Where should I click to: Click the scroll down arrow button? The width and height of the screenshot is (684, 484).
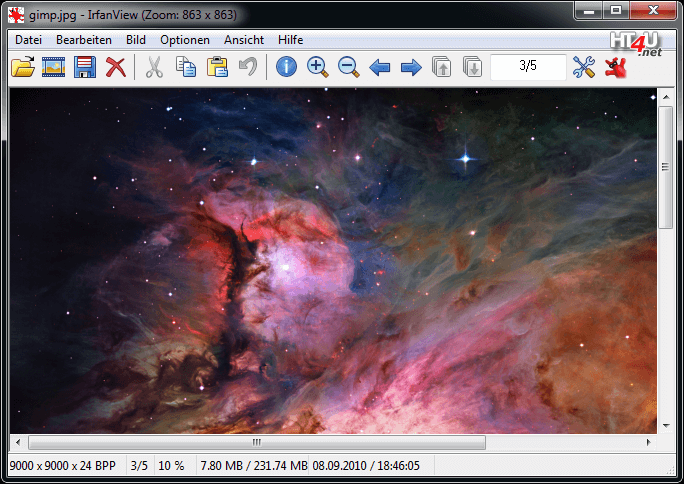(x=666, y=426)
